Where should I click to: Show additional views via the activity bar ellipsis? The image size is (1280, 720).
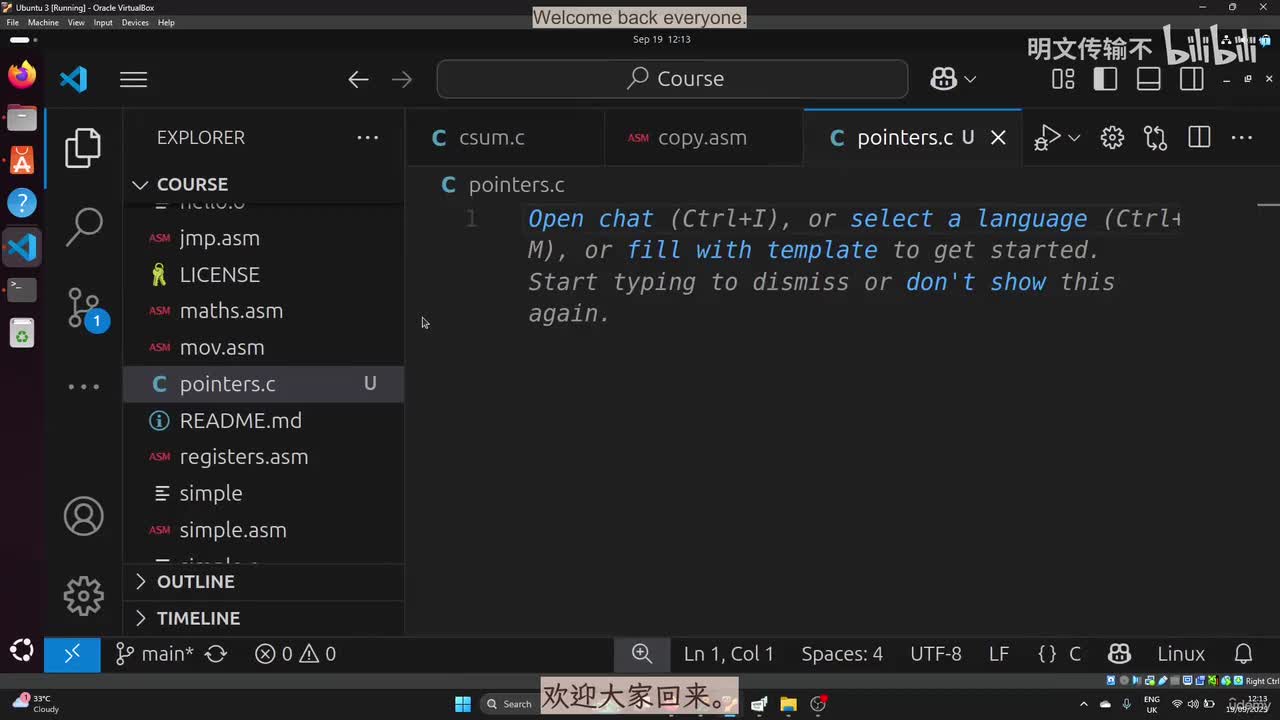click(83, 387)
